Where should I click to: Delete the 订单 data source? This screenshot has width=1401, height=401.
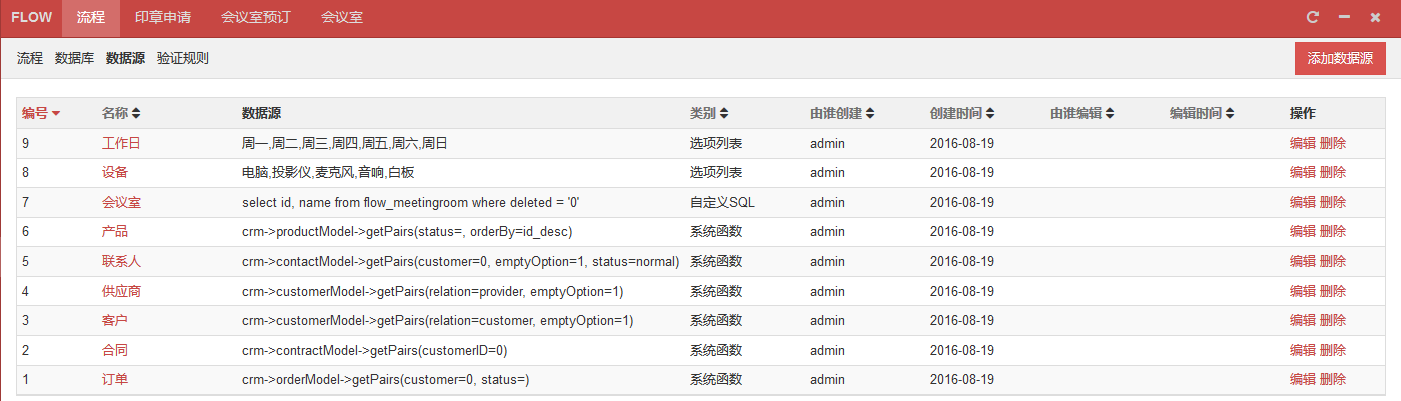(1333, 380)
